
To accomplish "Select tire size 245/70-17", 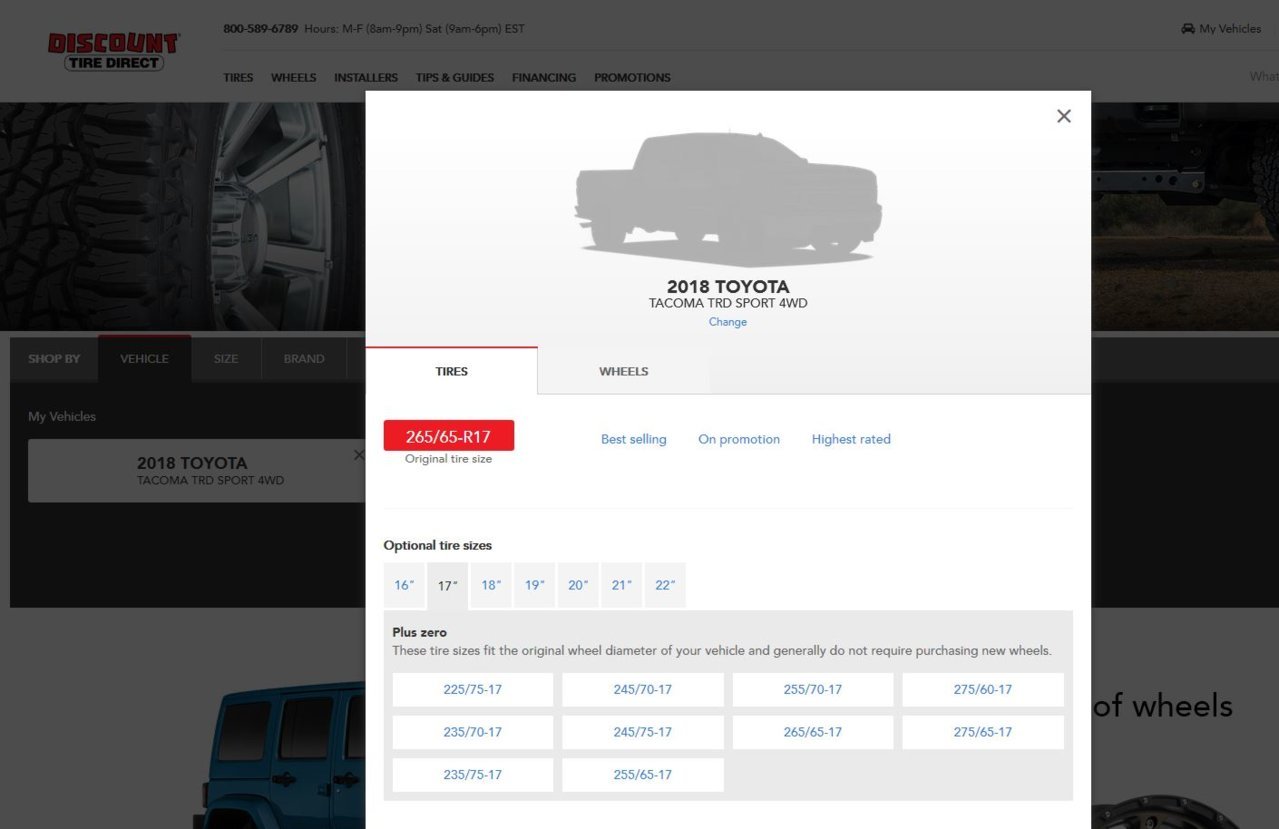I will (x=643, y=690).
